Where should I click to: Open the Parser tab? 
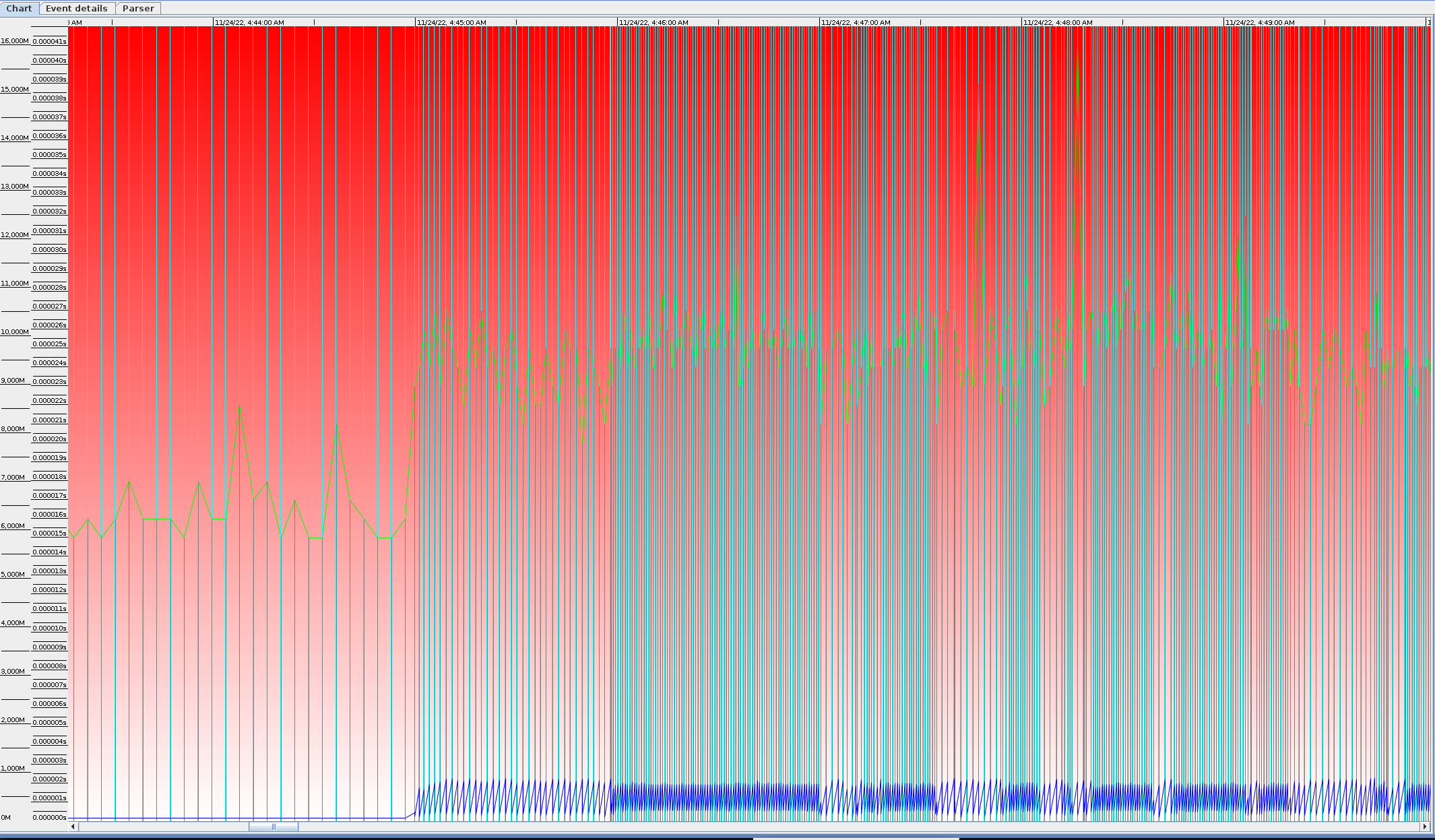pyautogui.click(x=138, y=8)
